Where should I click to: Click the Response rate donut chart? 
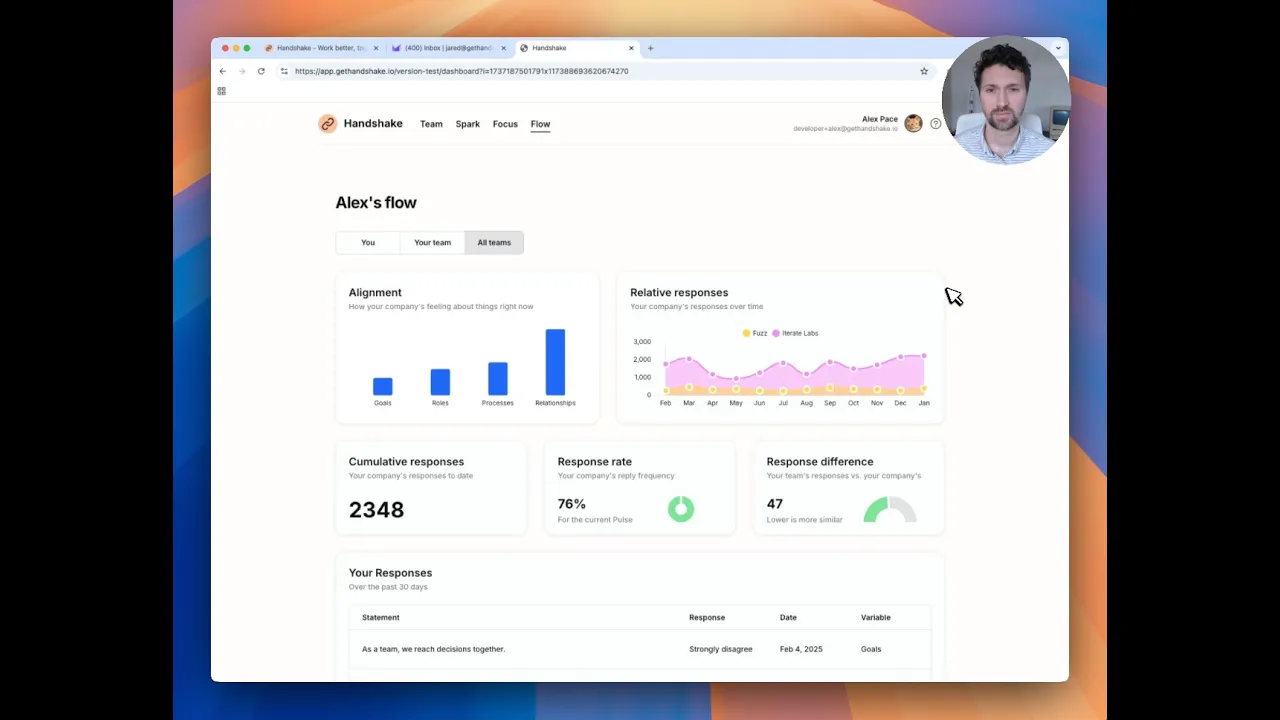point(681,509)
